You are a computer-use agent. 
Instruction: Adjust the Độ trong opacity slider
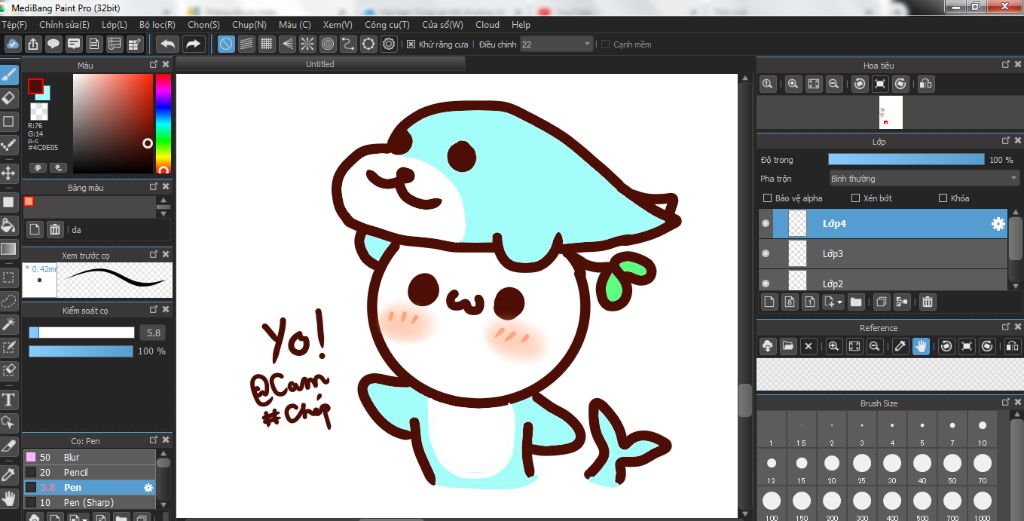906,159
